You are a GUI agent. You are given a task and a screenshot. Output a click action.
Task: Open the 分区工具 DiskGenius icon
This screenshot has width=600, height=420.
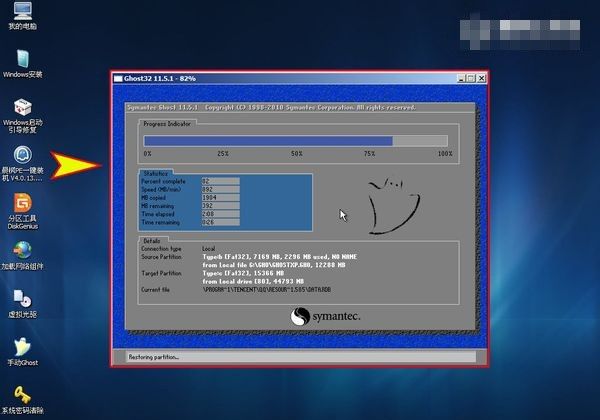pyautogui.click(x=23, y=211)
